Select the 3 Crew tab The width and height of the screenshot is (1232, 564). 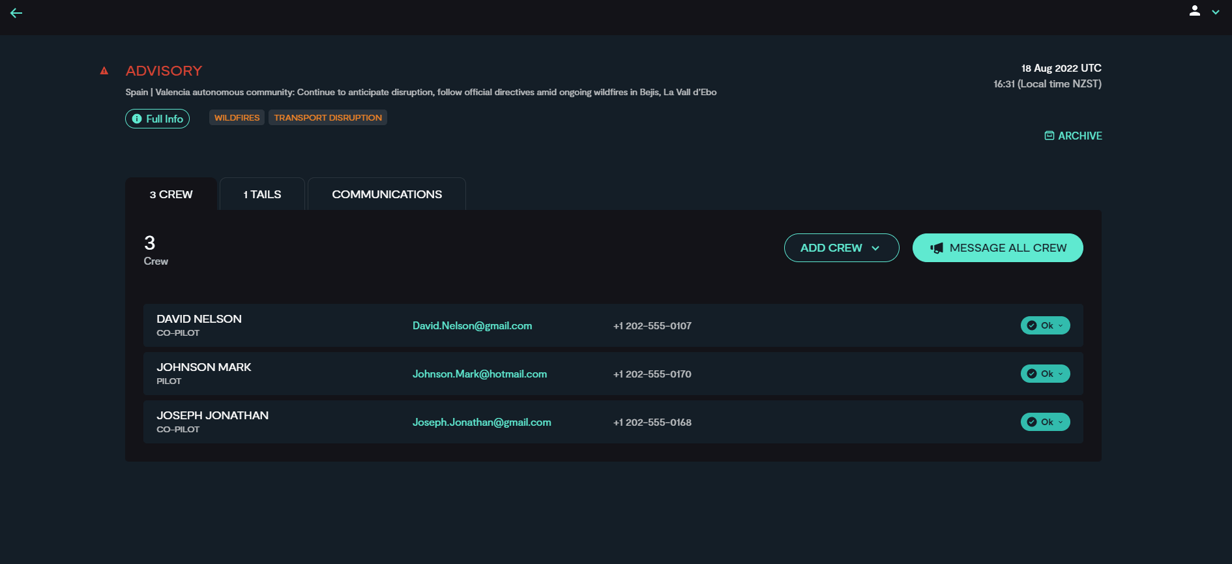pyautogui.click(x=171, y=194)
